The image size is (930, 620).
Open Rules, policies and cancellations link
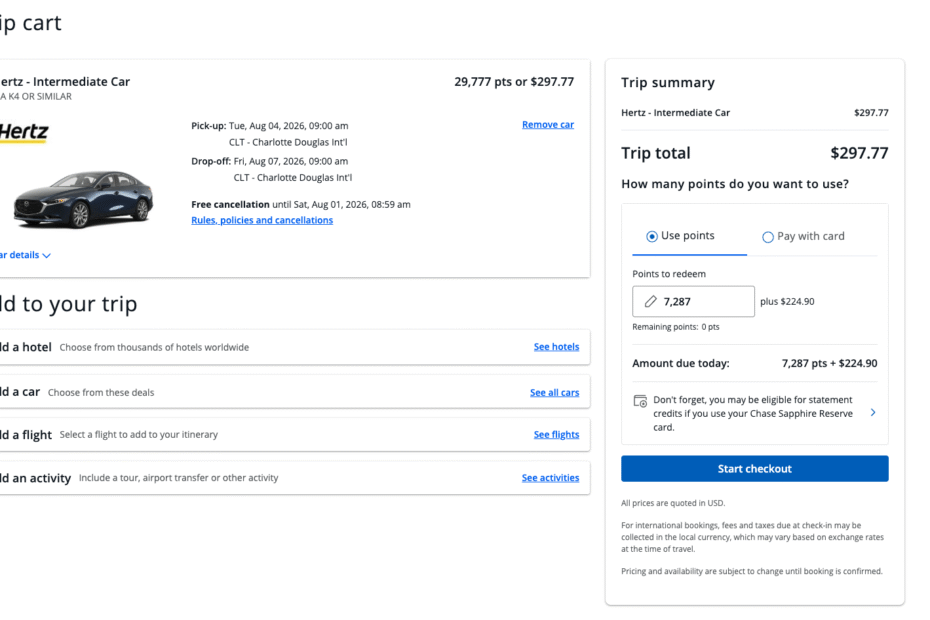tap(262, 220)
